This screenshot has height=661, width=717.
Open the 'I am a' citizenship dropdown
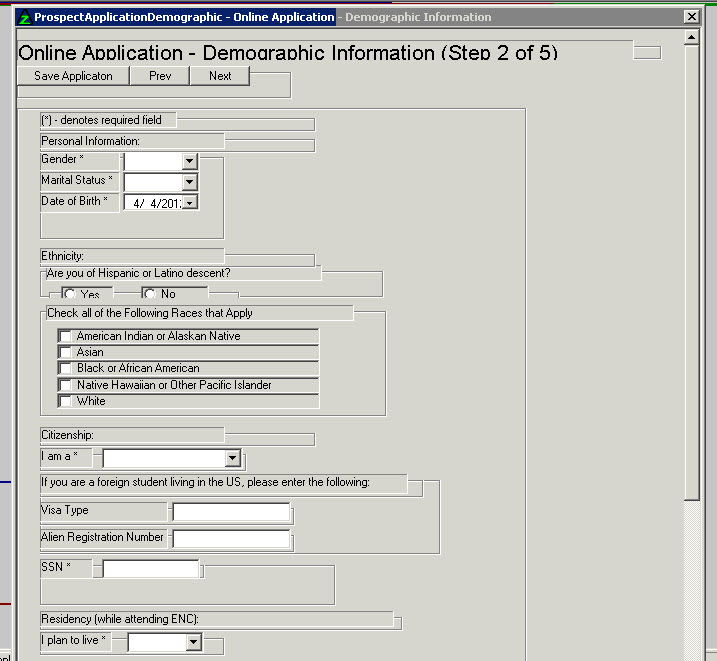232,459
